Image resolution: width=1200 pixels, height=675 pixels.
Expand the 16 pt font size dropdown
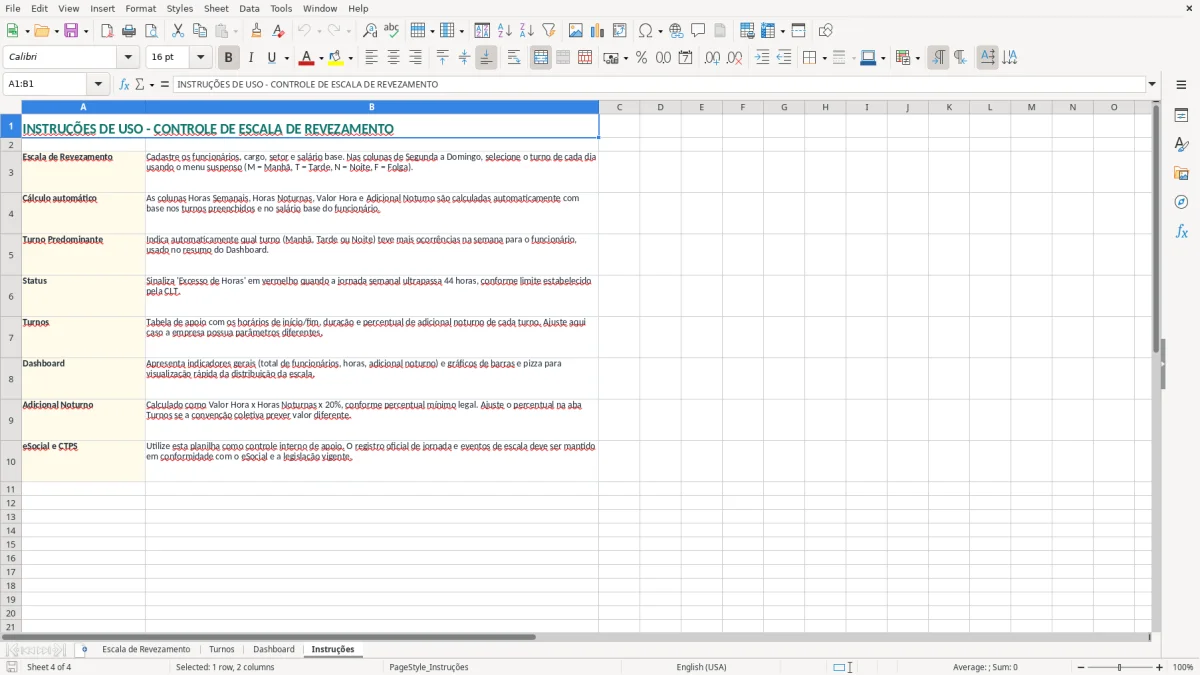pyautogui.click(x=200, y=58)
